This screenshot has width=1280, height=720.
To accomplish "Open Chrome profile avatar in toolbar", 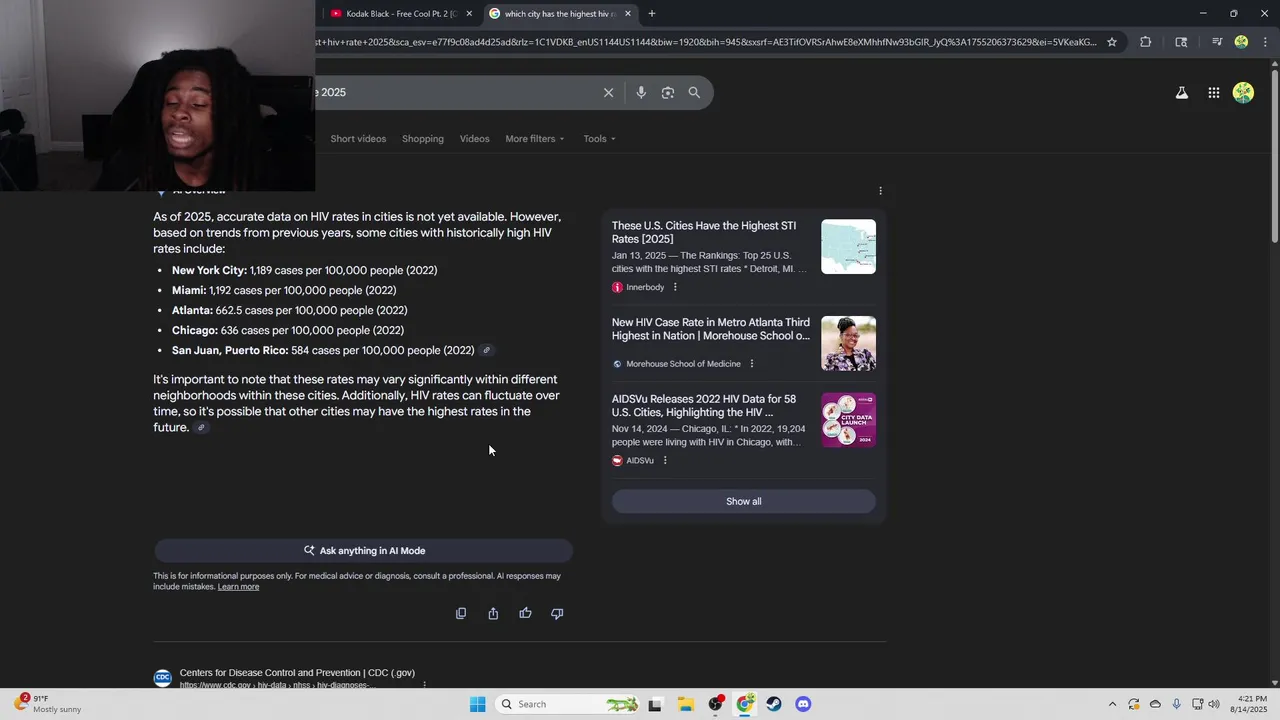I will 1241,42.
